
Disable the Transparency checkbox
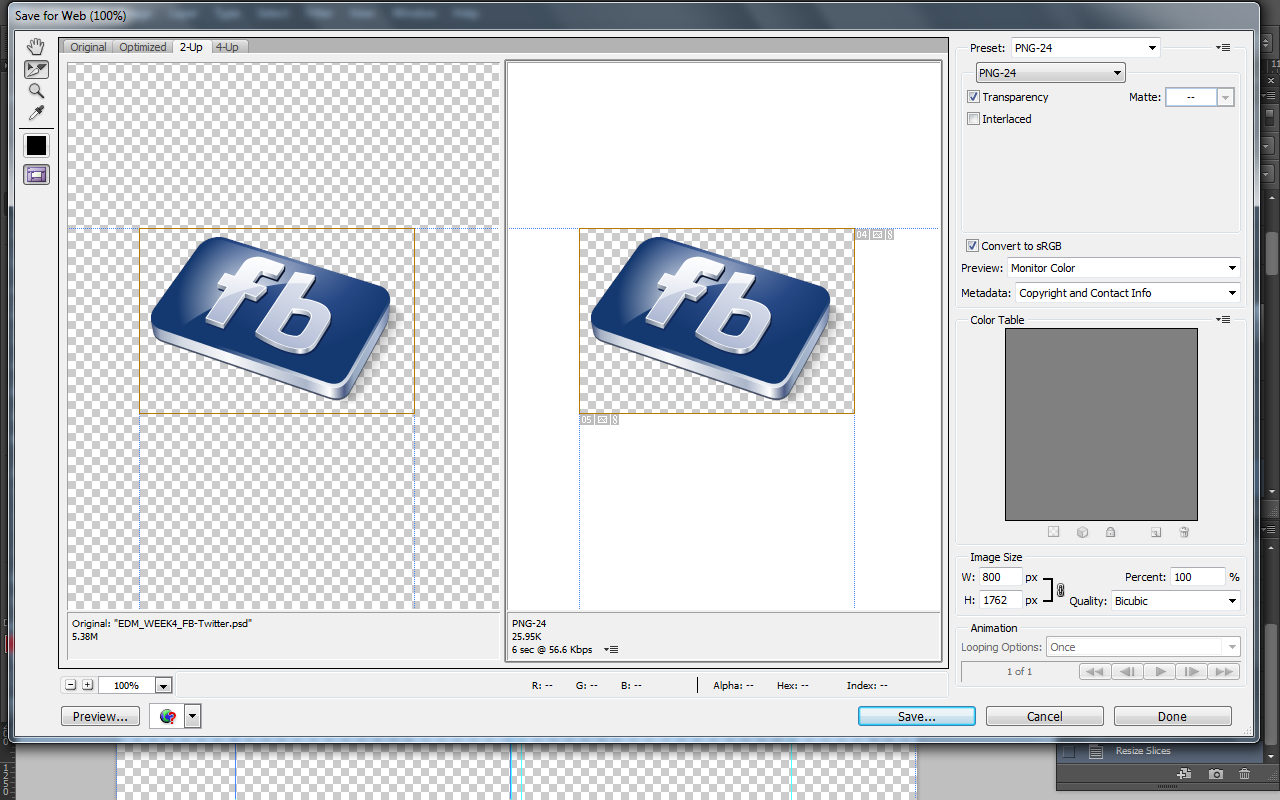(973, 97)
